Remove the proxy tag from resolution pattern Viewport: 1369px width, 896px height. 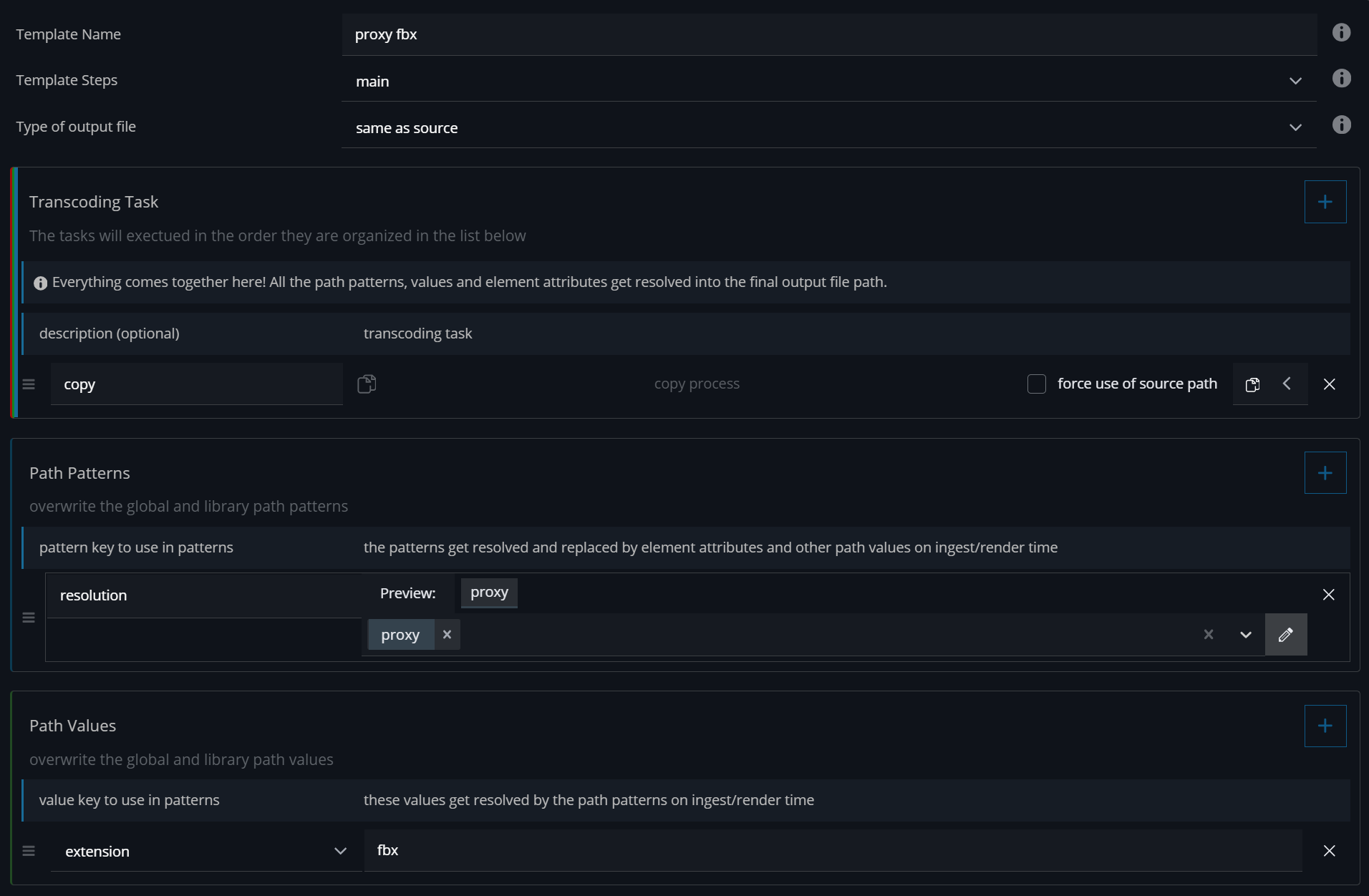[x=447, y=635]
